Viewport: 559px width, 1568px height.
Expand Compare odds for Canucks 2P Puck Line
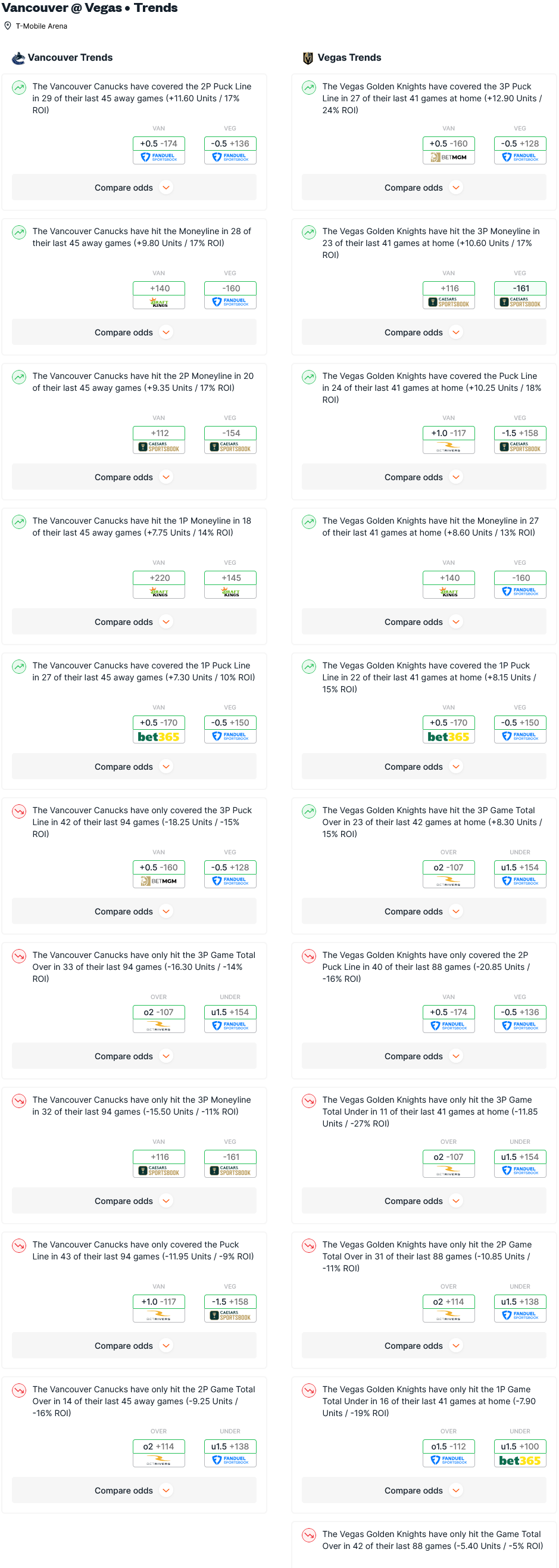click(x=134, y=188)
